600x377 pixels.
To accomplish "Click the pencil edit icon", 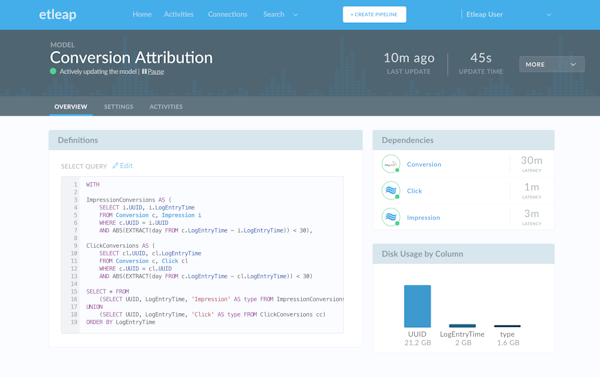I will tap(115, 166).
